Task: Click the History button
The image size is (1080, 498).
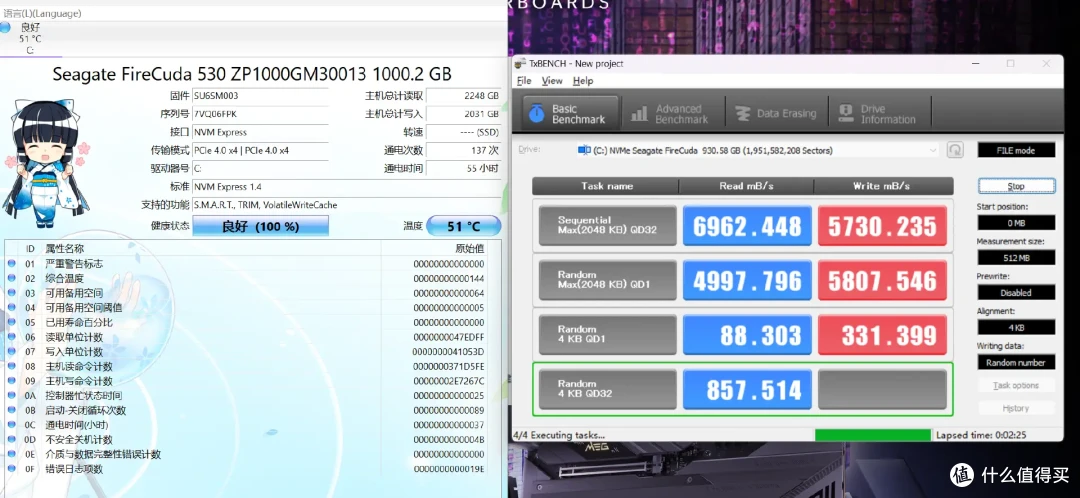Action: click(x=1016, y=408)
